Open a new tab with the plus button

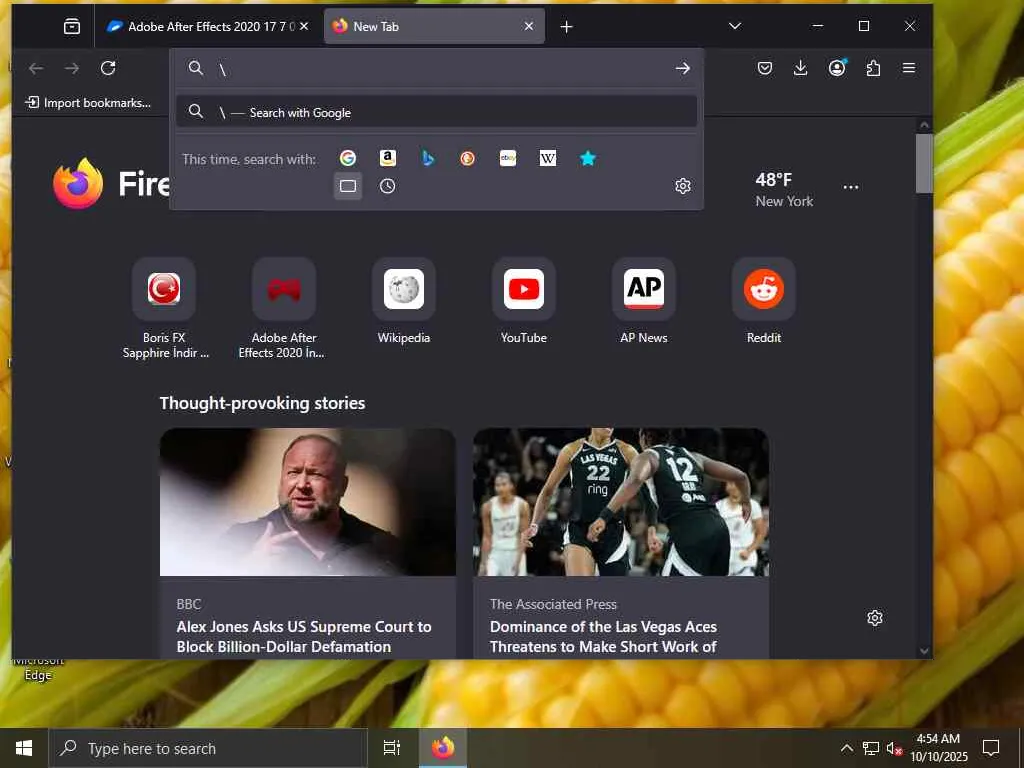[566, 27]
